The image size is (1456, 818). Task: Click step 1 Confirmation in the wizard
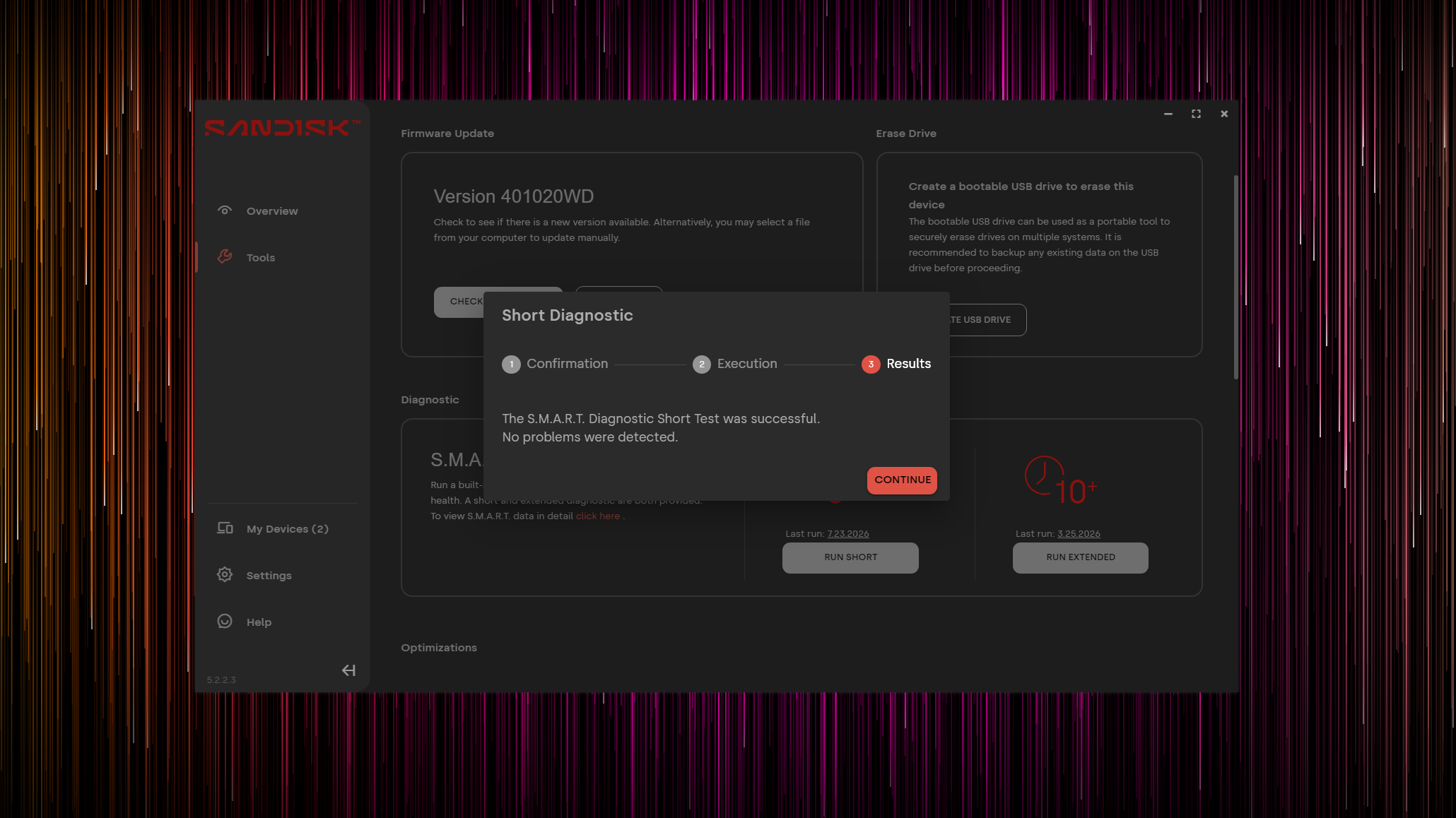coord(555,364)
